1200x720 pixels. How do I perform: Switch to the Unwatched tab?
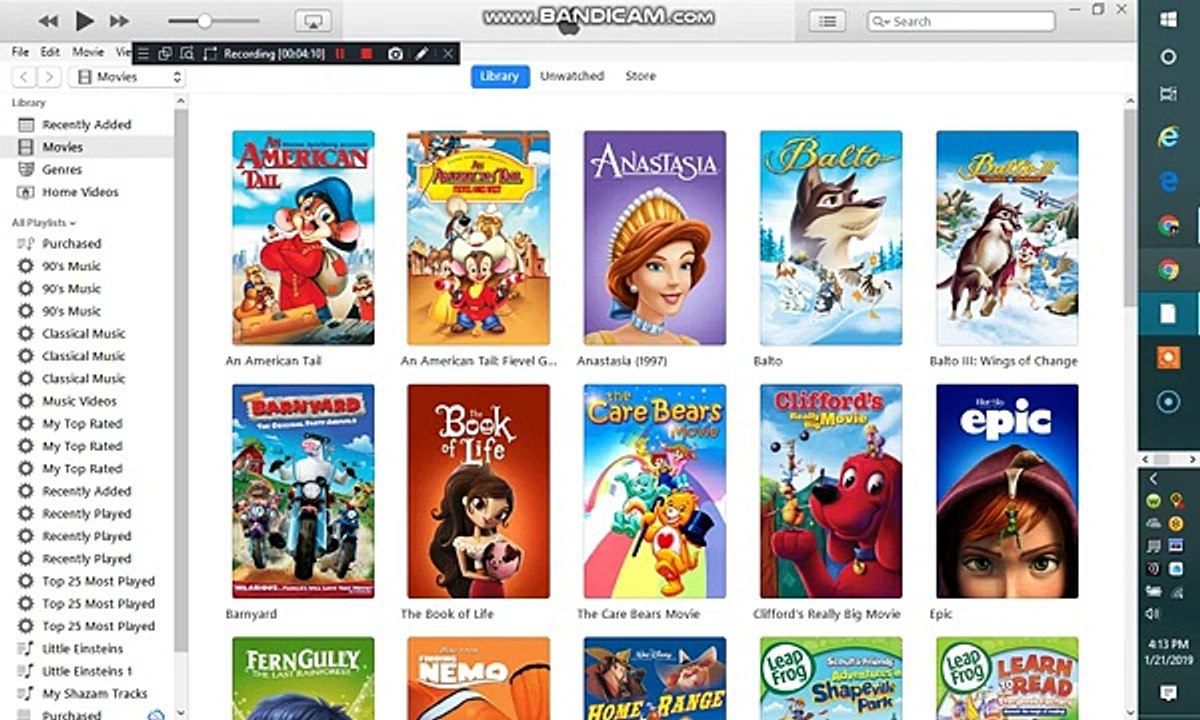[x=572, y=76]
